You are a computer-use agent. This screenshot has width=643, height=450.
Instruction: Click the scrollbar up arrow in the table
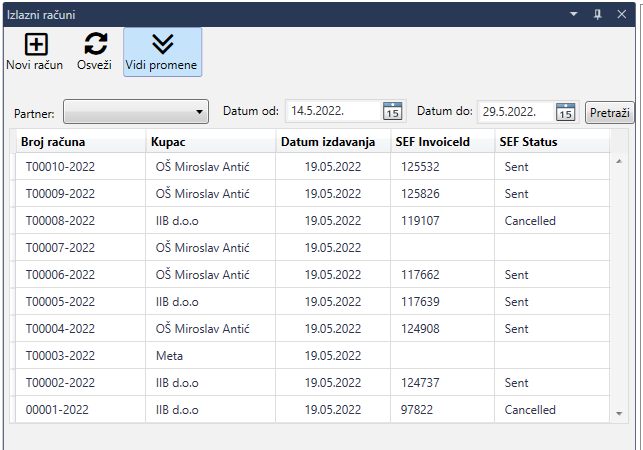[x=619, y=161]
